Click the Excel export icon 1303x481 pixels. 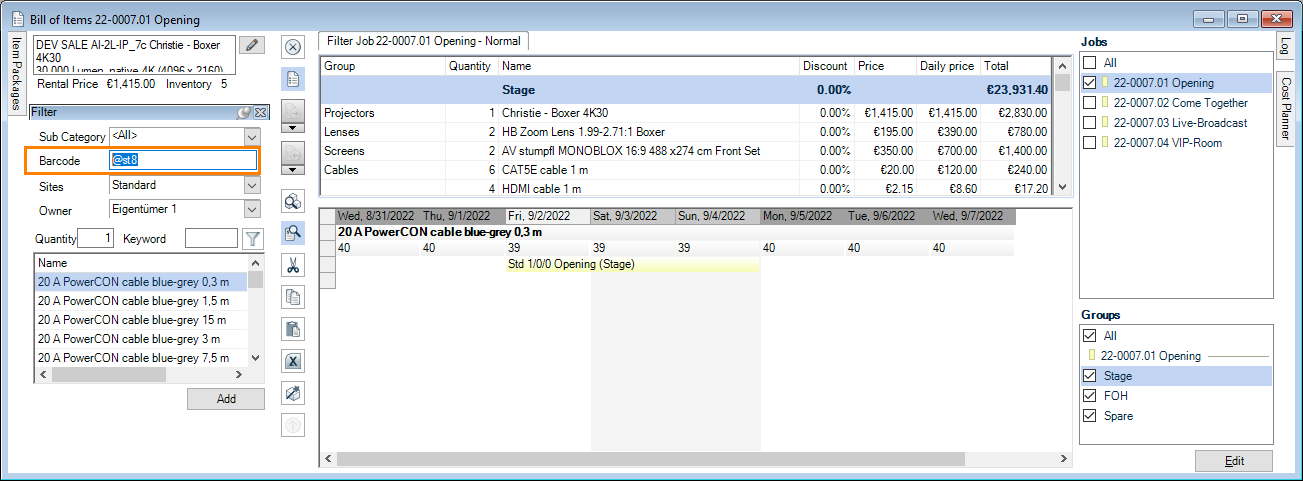(x=293, y=361)
